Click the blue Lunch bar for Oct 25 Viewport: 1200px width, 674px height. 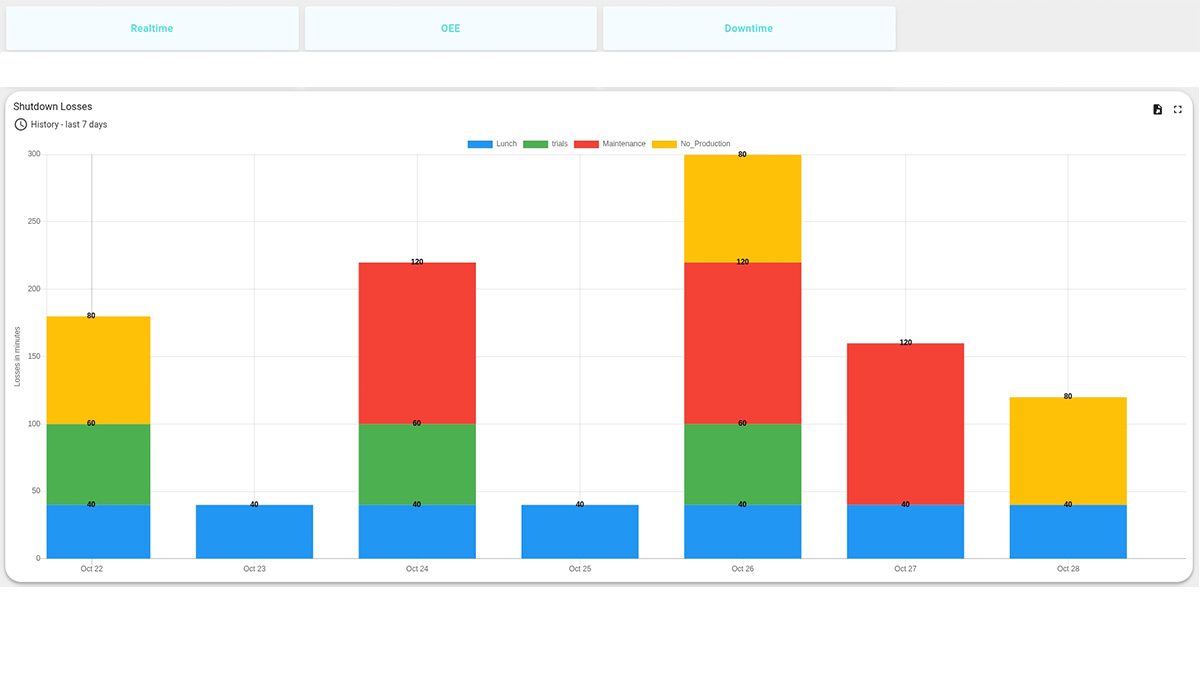click(580, 531)
